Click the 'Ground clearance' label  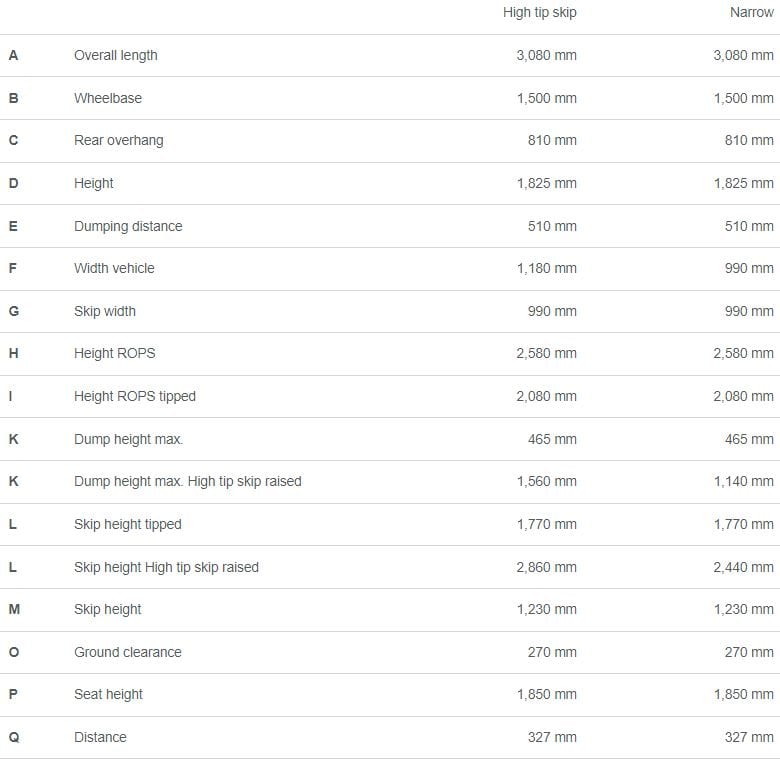(128, 652)
